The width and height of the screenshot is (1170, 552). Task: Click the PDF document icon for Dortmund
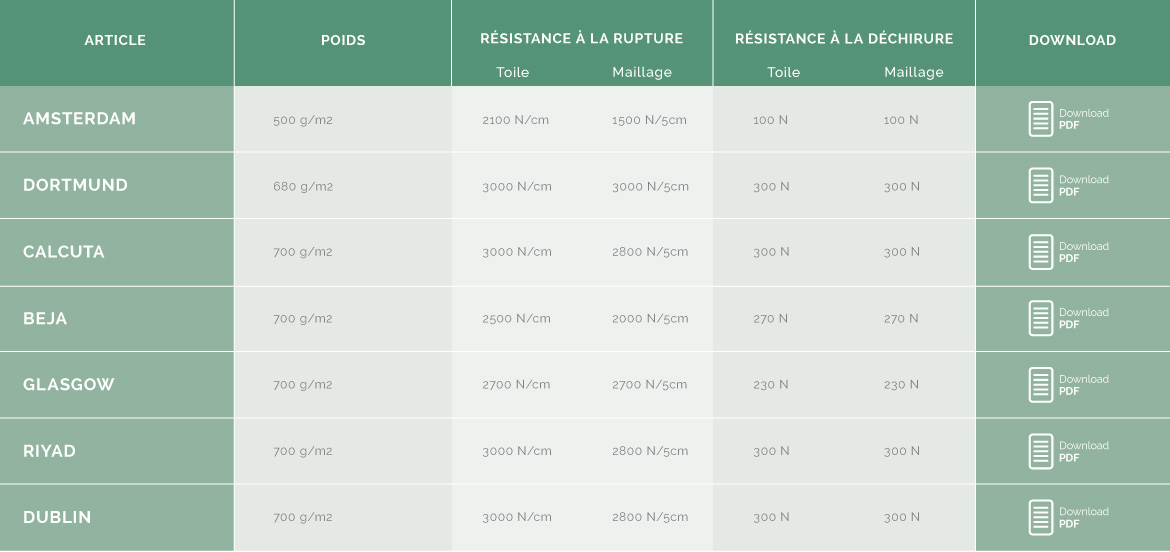[x=1041, y=186]
